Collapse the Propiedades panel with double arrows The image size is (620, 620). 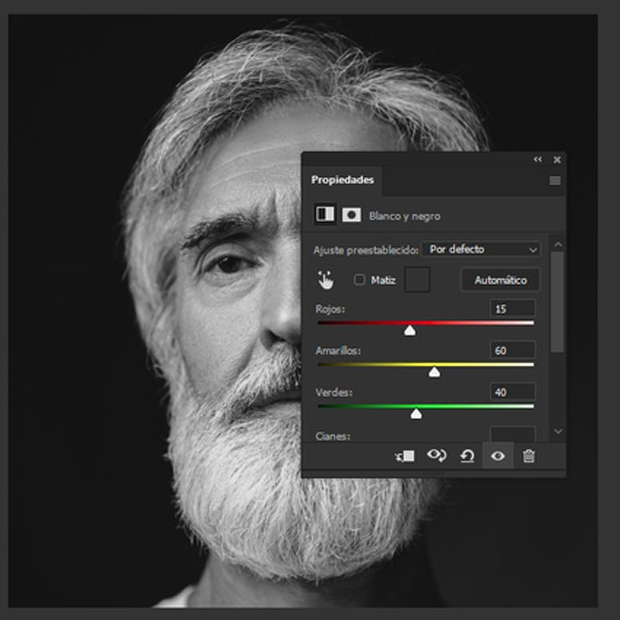(537, 159)
